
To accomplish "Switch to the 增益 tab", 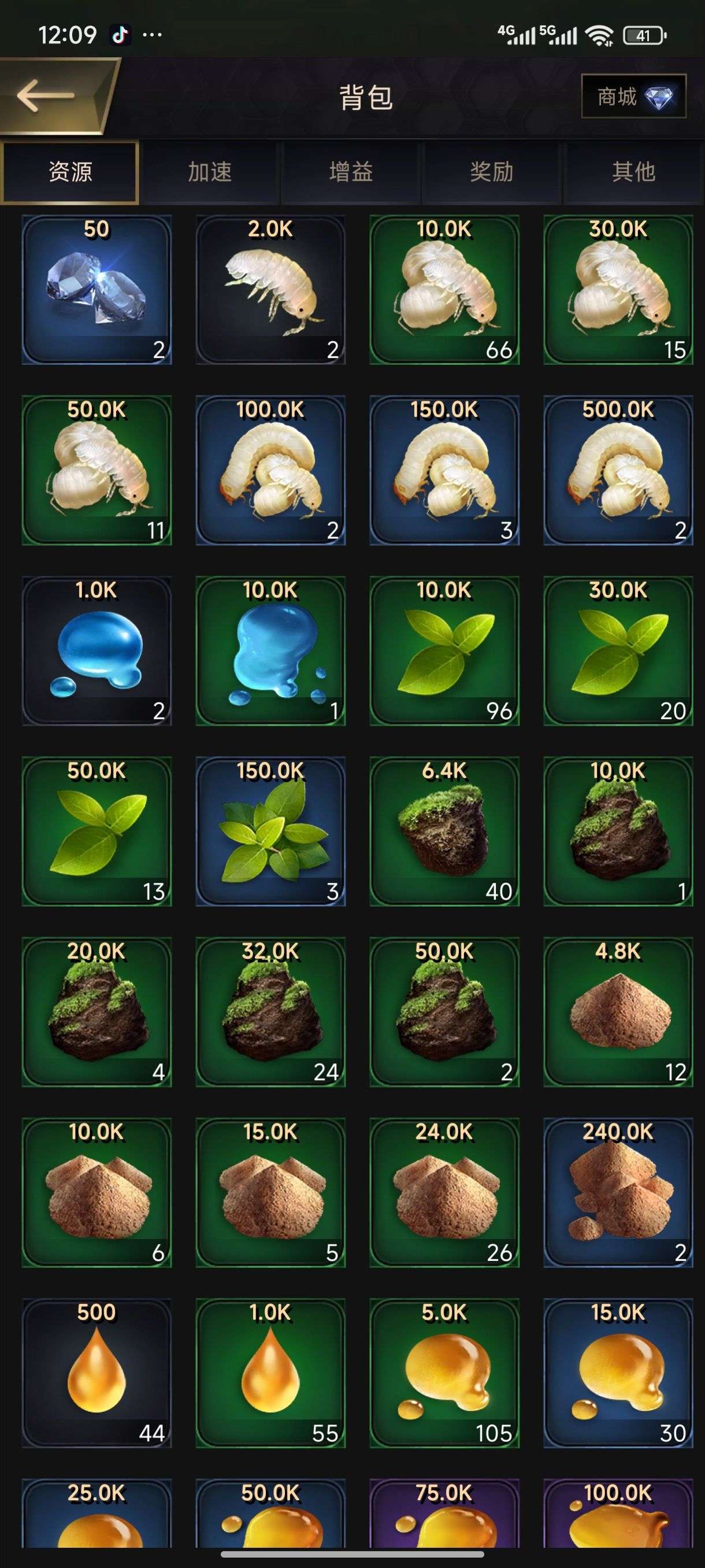I will point(351,172).
